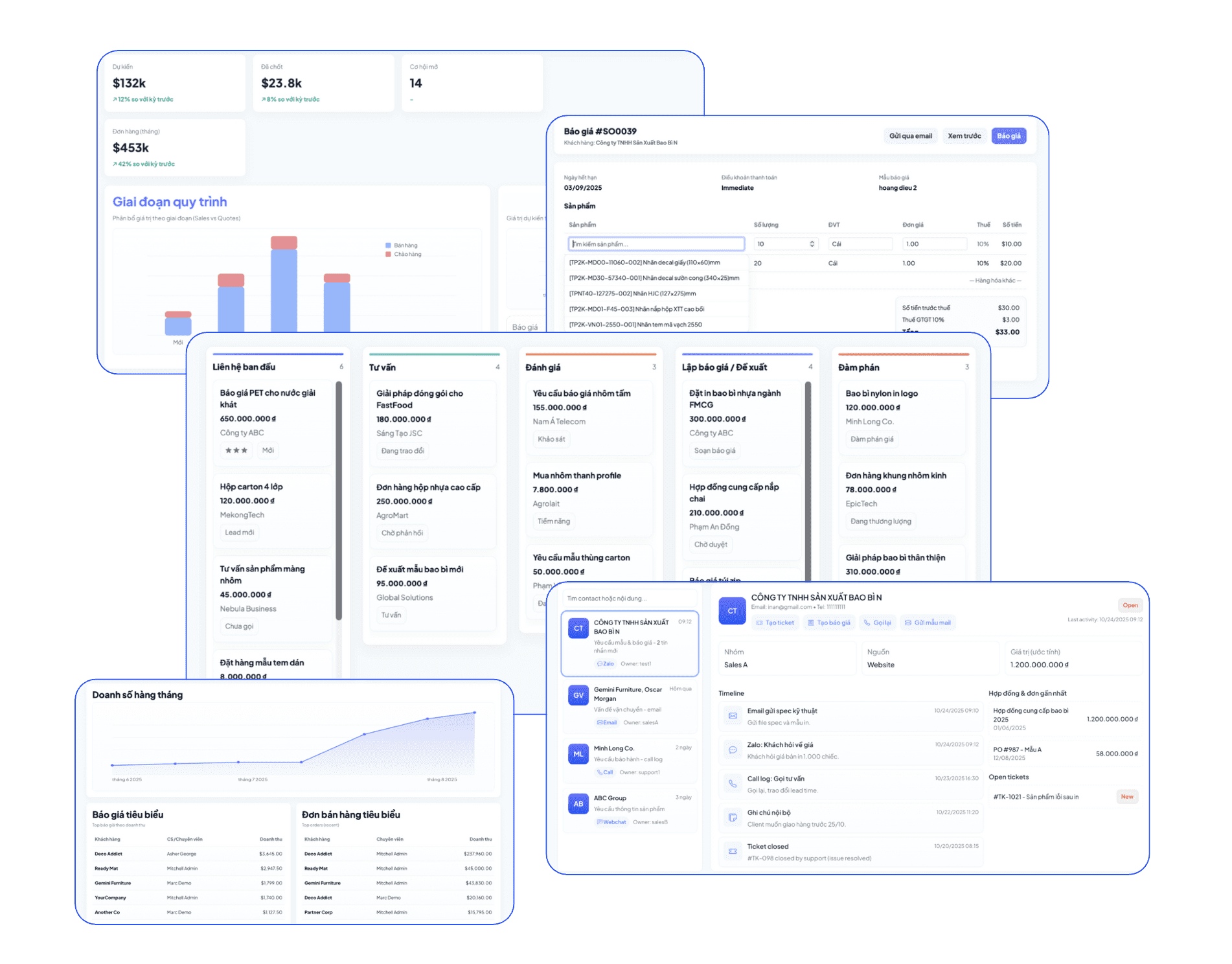The height and width of the screenshot is (964, 1232).
Task: Click the Tạo báo giá action
Action: tap(828, 623)
